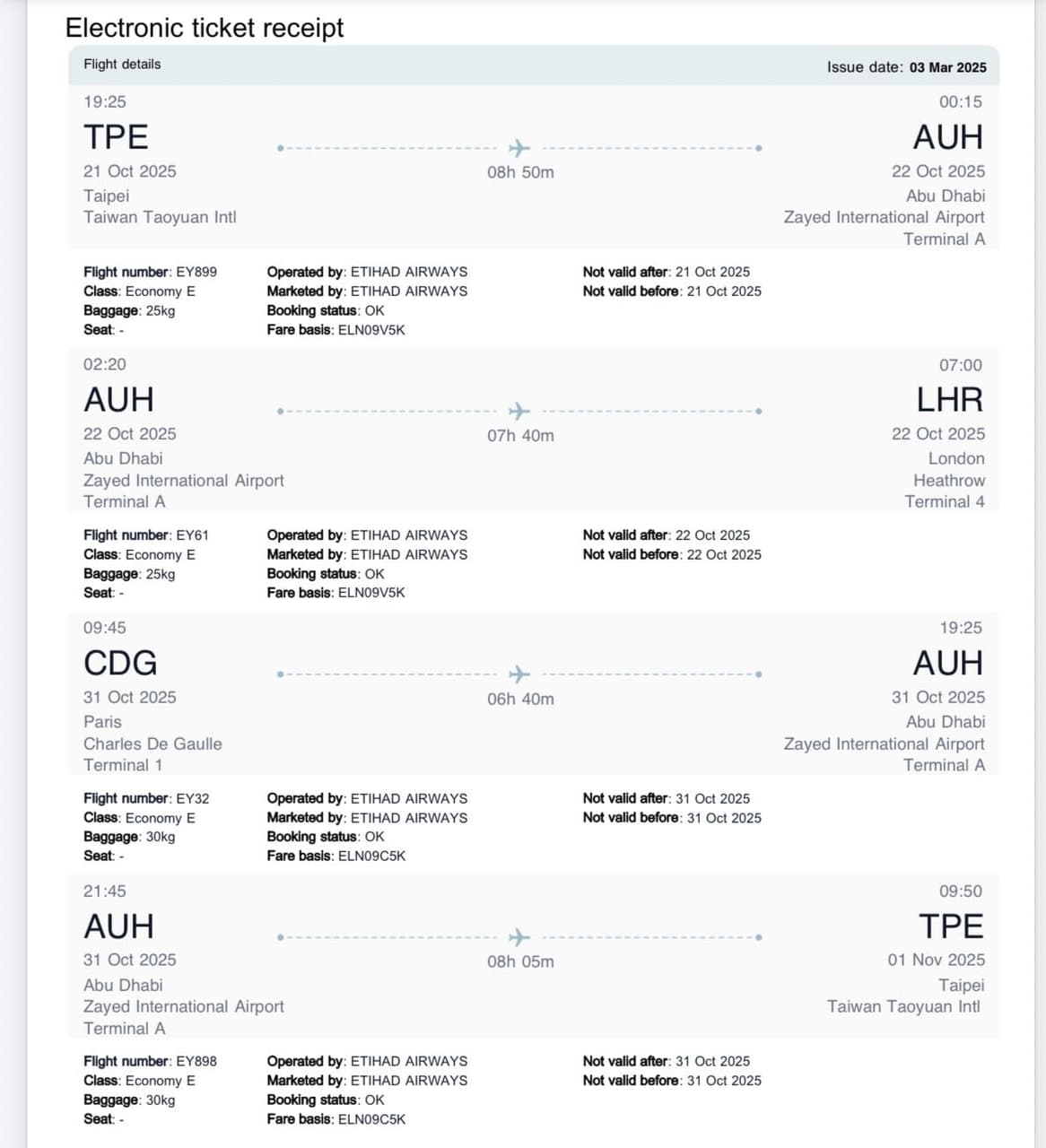Click the airplane icon on AUH–LHR route
Image resolution: width=1046 pixels, height=1148 pixels.
(x=519, y=411)
